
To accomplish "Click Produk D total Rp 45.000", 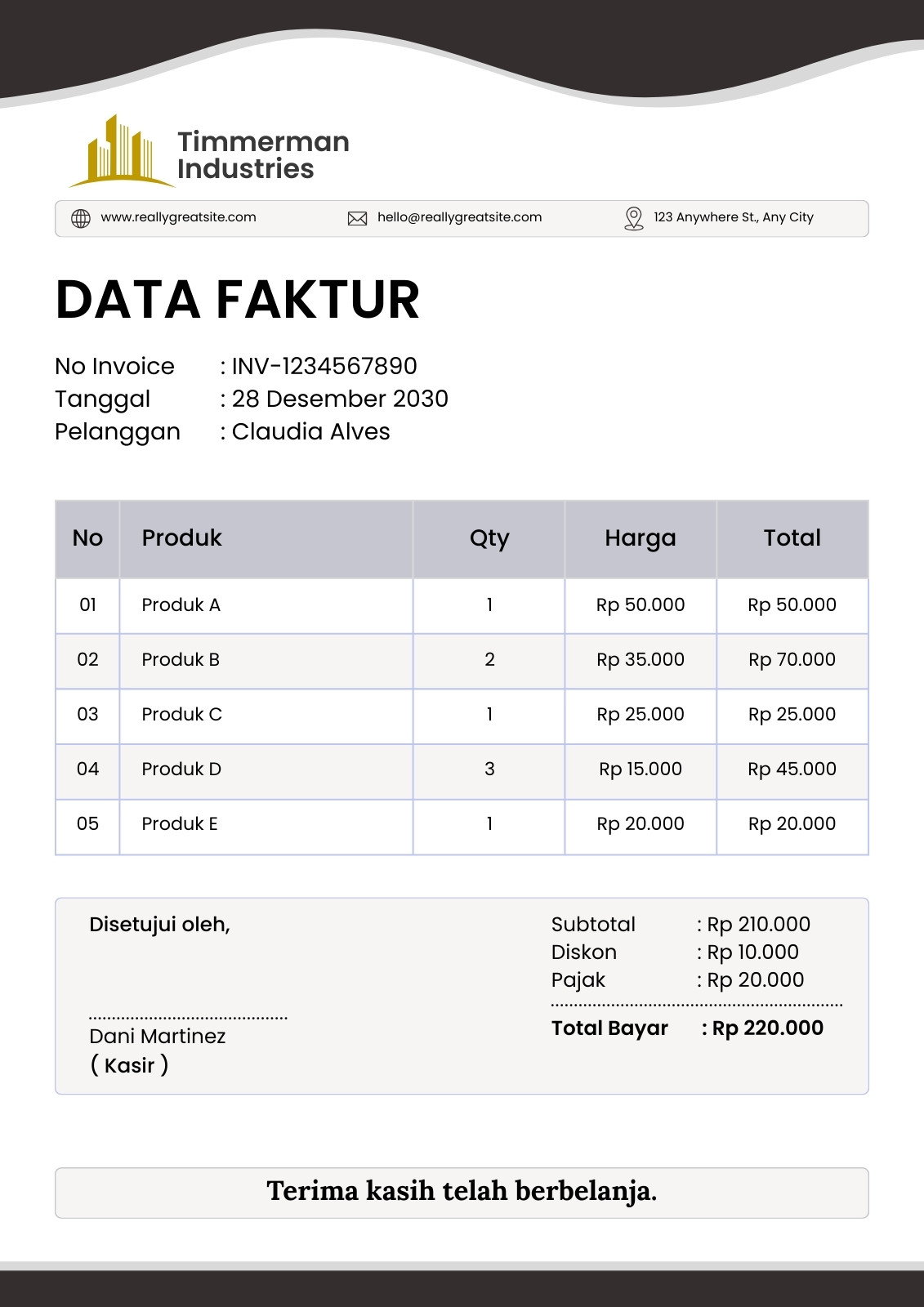I will point(792,769).
